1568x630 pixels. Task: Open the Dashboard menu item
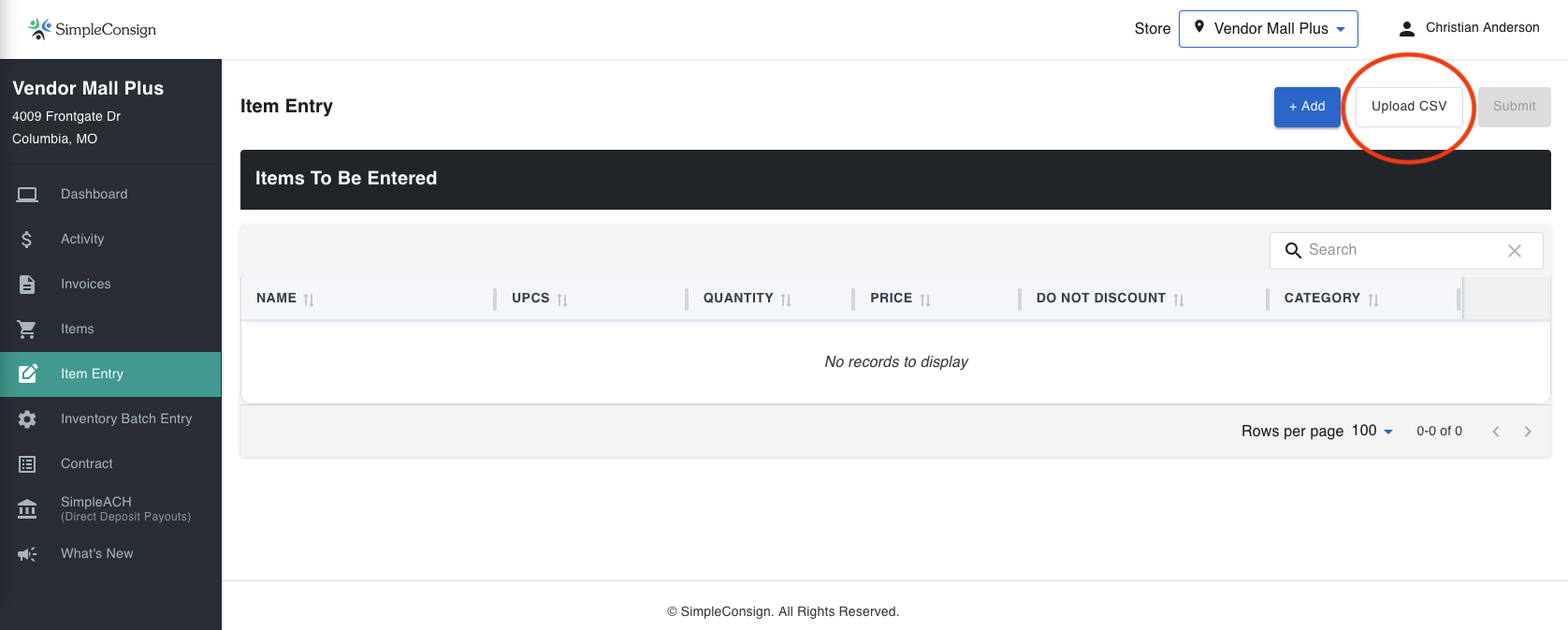(x=110, y=195)
